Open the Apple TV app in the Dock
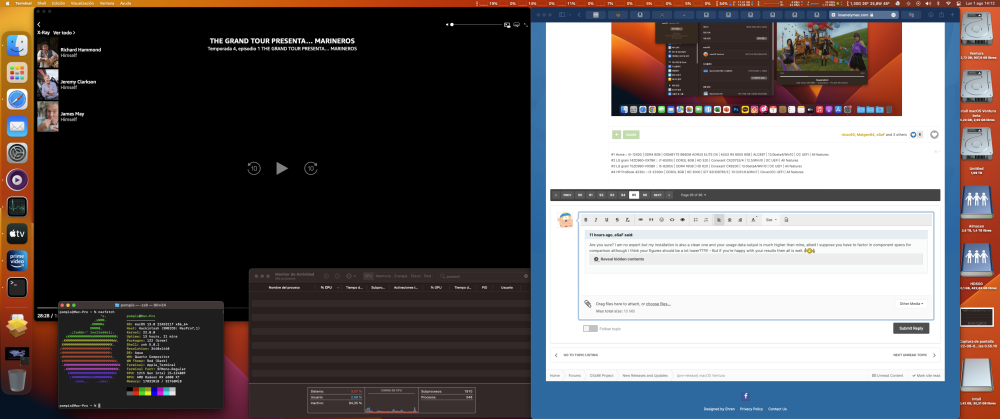1000x419 pixels. (x=17, y=233)
